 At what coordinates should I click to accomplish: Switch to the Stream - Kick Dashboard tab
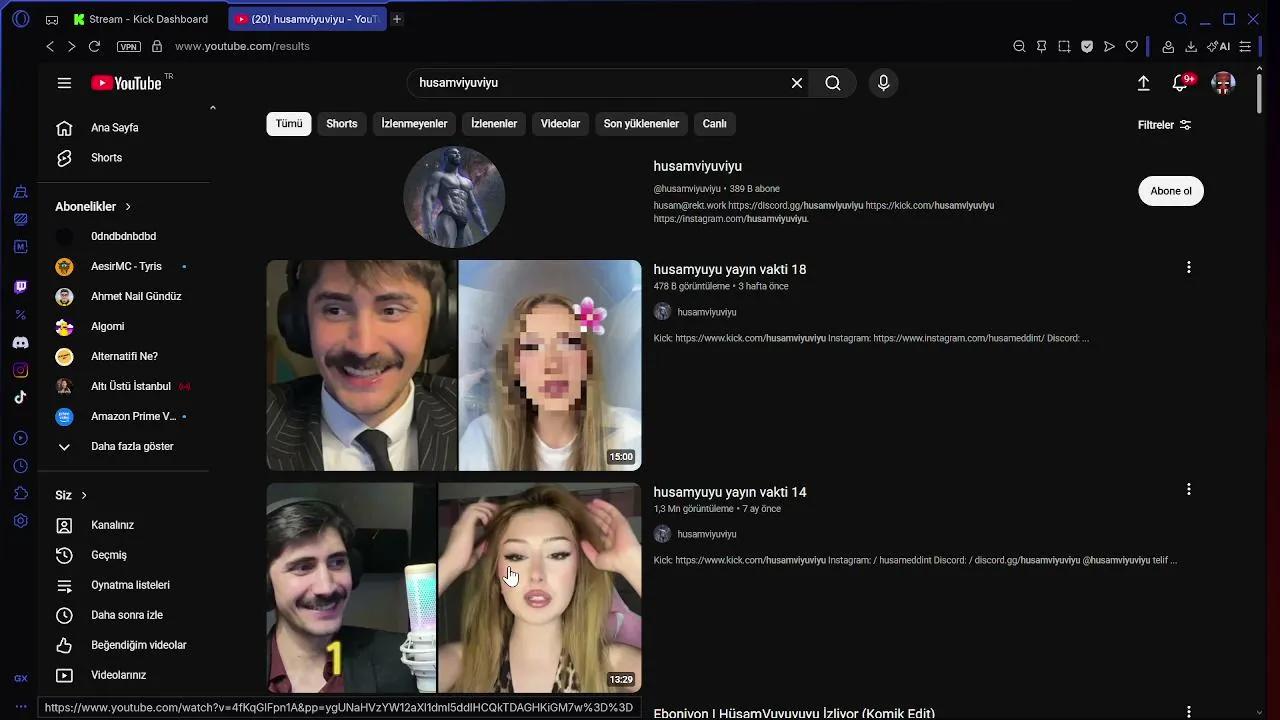[142, 19]
